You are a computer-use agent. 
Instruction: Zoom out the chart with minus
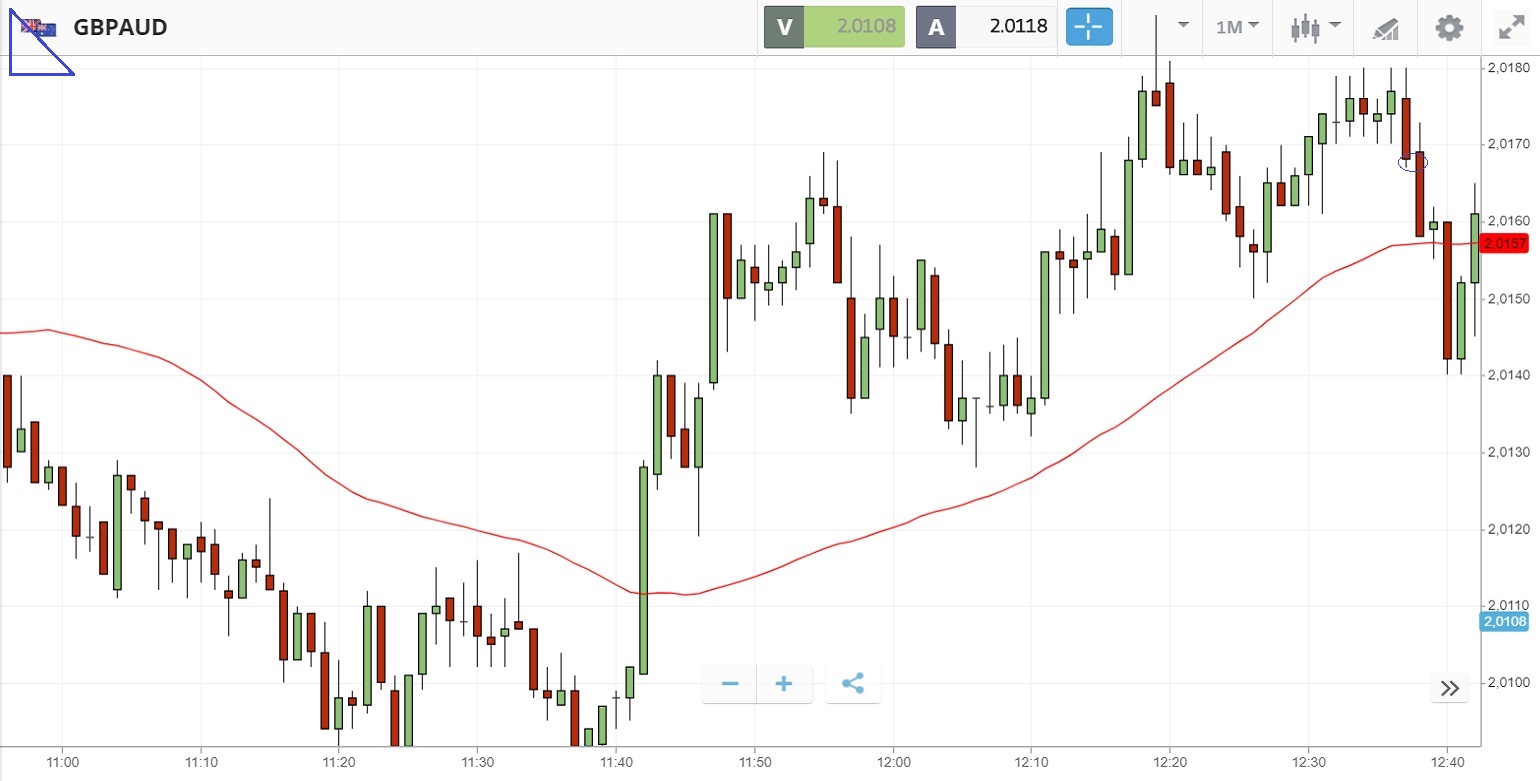point(730,684)
